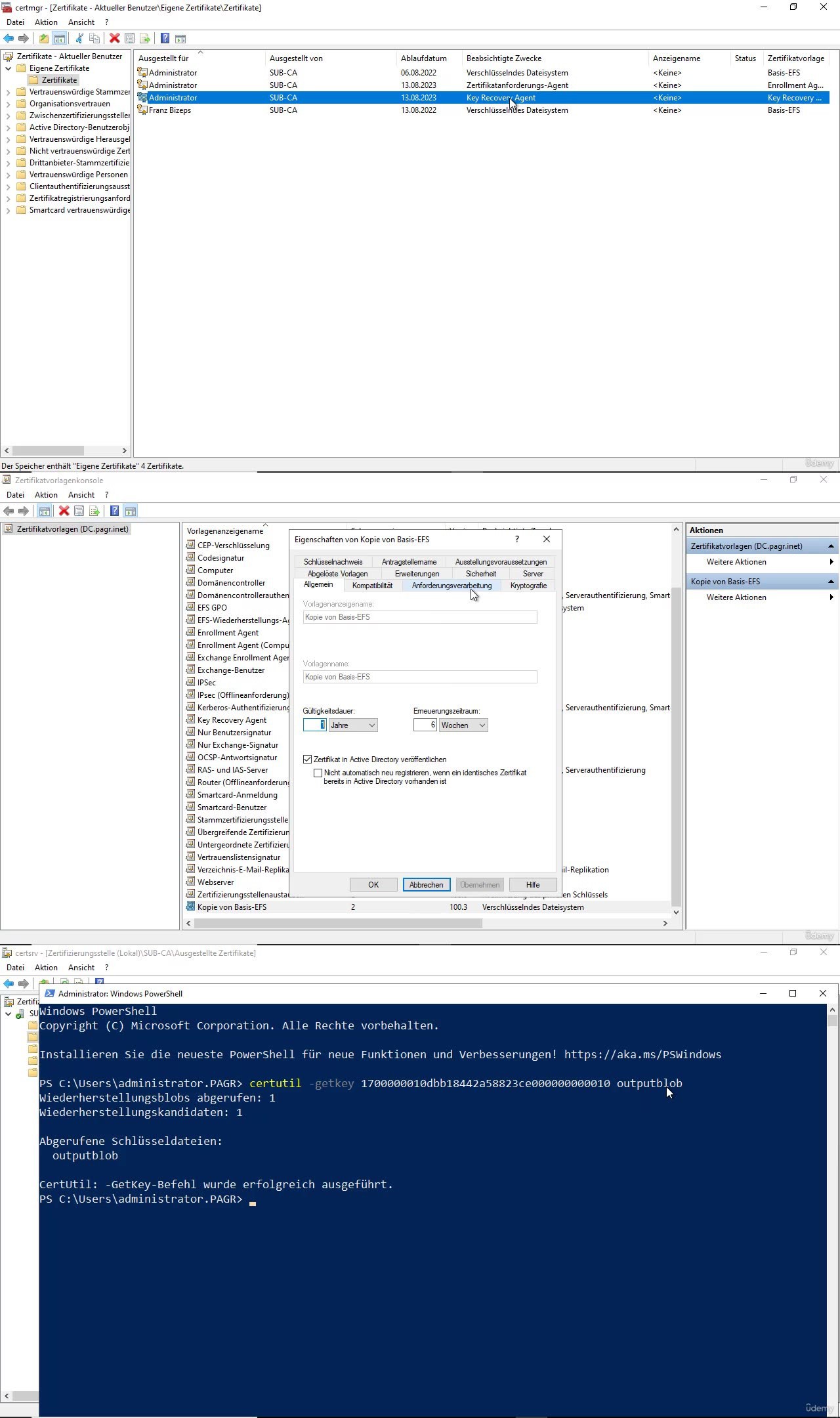Click the scissors cut icon in certmgr toolbar
This screenshot has height=1418, width=840.
coord(79,39)
